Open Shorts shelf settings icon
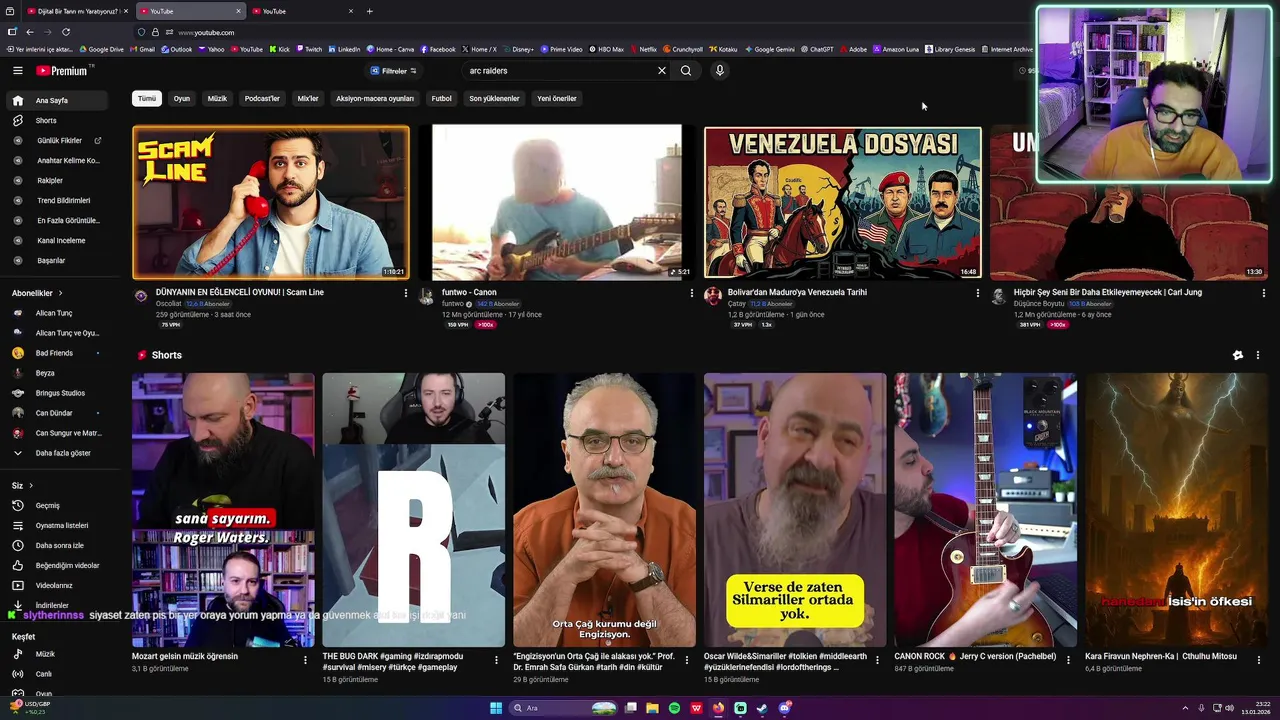 click(x=1238, y=355)
